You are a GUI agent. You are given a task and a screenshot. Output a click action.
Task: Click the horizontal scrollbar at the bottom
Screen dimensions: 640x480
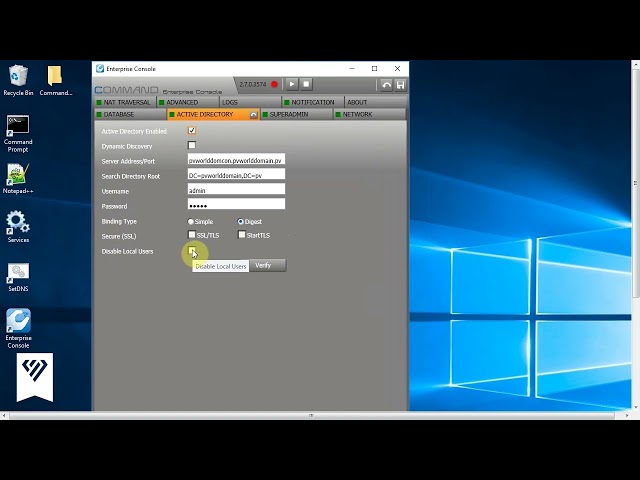(x=312, y=416)
